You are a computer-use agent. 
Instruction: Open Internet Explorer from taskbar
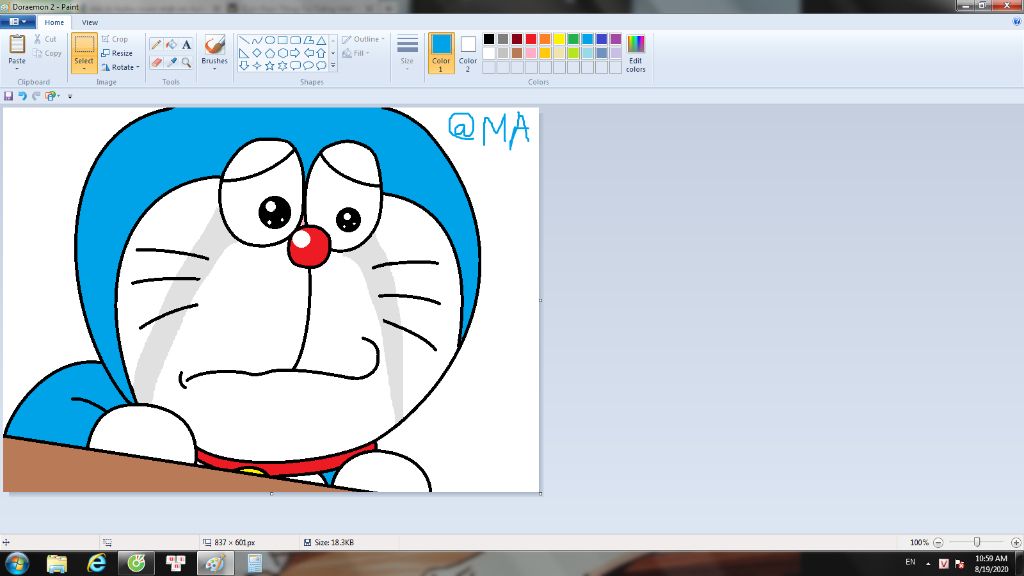click(97, 563)
